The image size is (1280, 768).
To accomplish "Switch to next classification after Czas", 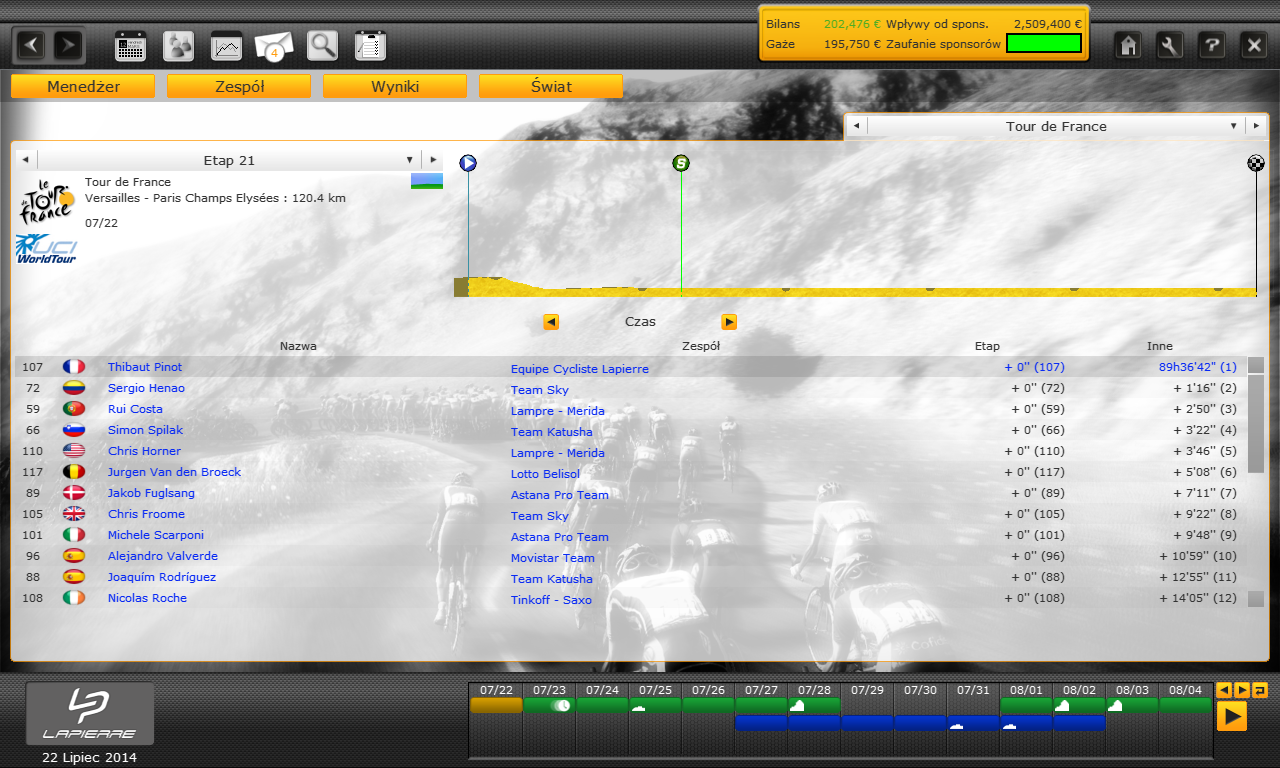I will pyautogui.click(x=729, y=322).
